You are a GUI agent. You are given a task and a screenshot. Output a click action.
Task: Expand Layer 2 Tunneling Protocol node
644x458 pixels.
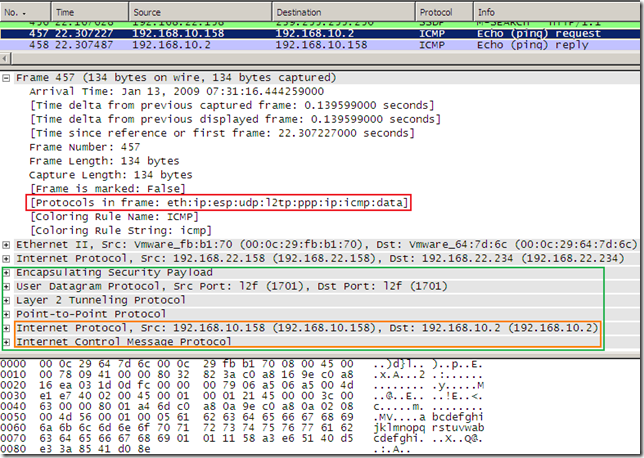tap(8, 300)
